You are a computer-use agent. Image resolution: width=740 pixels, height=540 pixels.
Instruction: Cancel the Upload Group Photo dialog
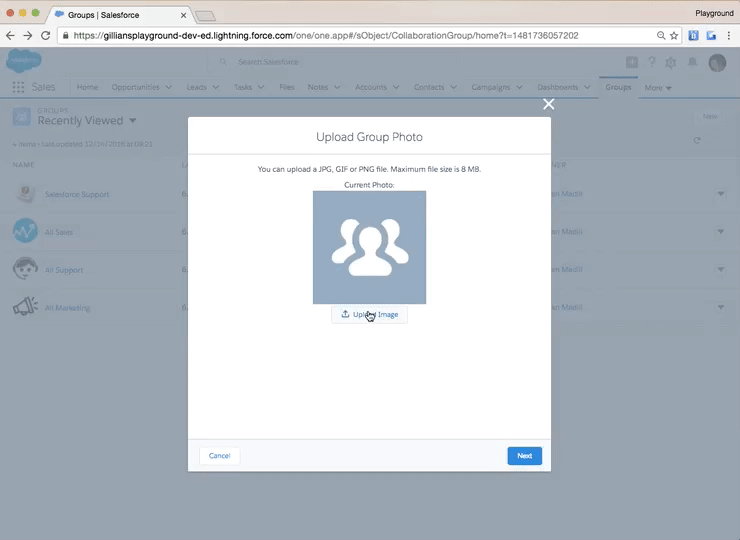(x=219, y=456)
